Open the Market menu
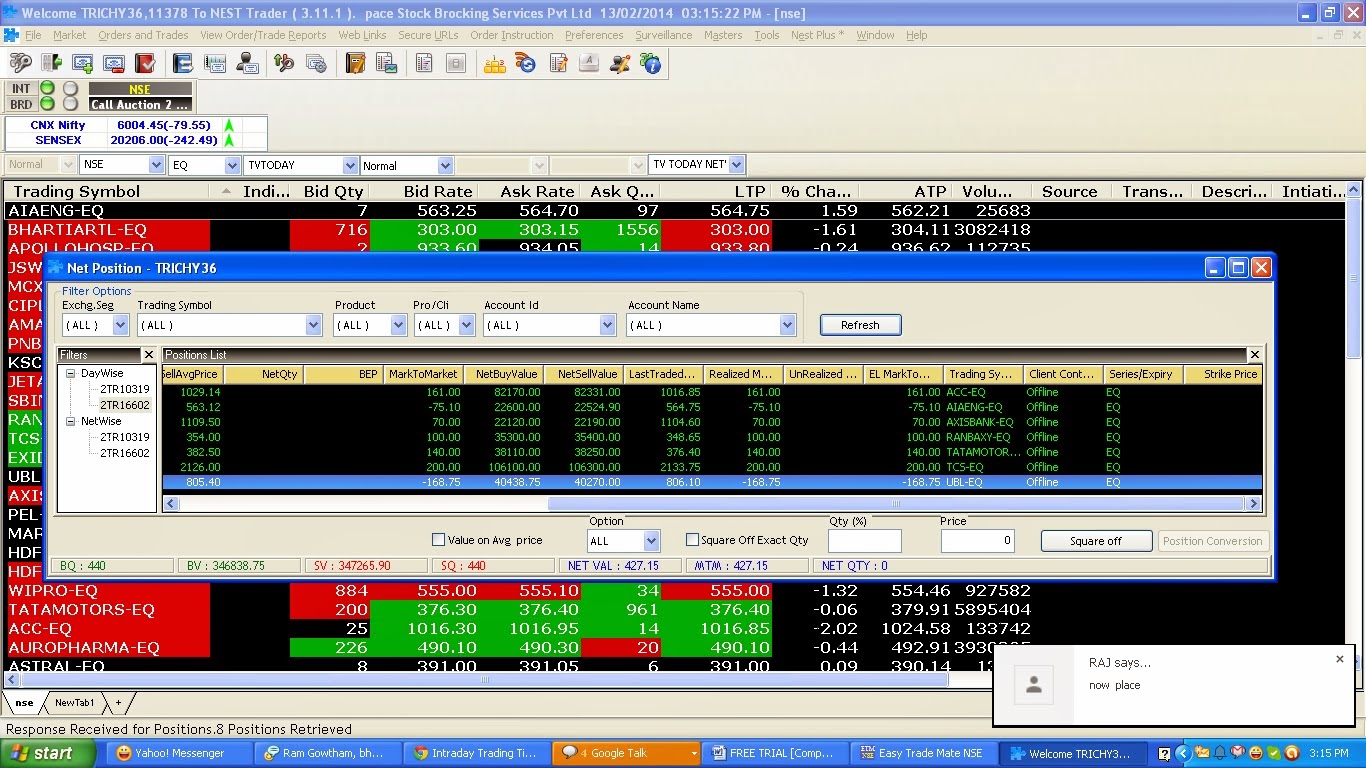This screenshot has height=768, width=1366. [x=70, y=35]
